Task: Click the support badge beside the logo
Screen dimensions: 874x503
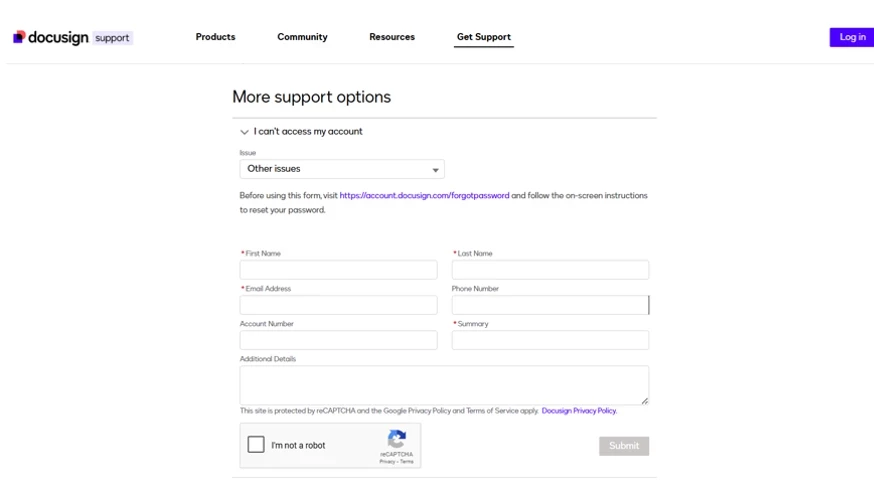Action: point(112,38)
